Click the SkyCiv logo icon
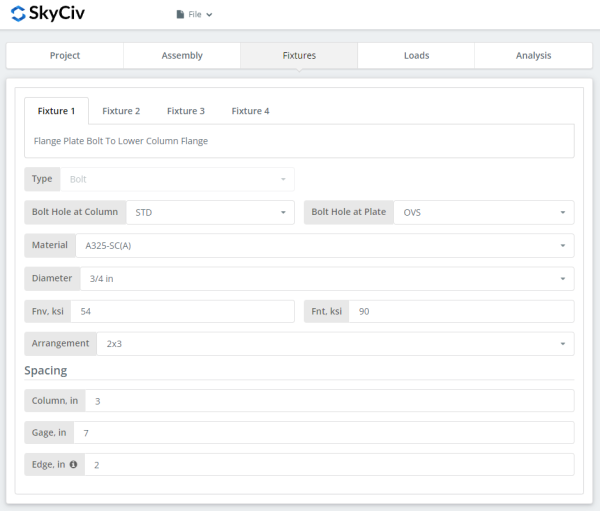 pos(18,15)
